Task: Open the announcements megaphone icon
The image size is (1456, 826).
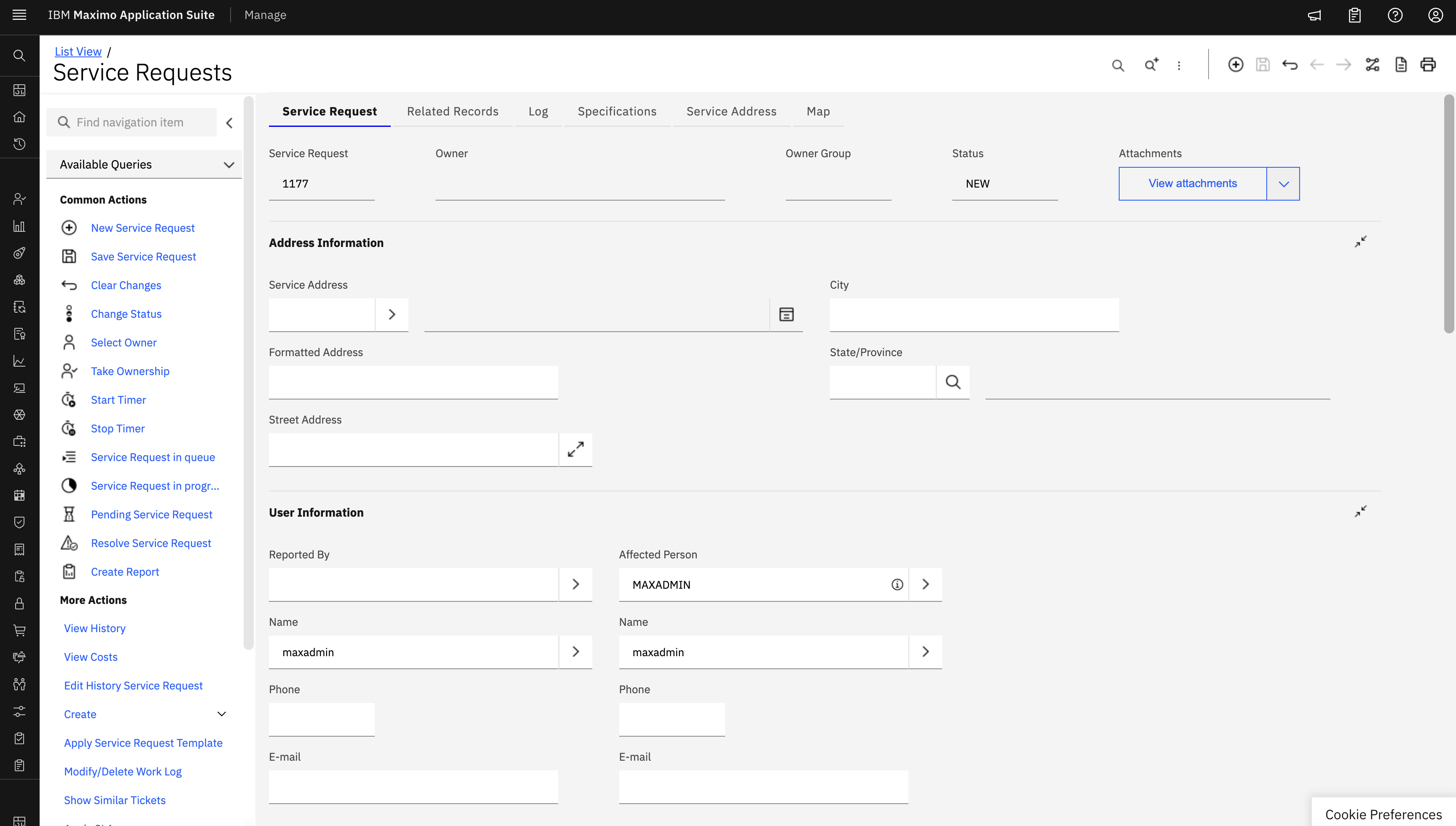Action: [x=1314, y=15]
